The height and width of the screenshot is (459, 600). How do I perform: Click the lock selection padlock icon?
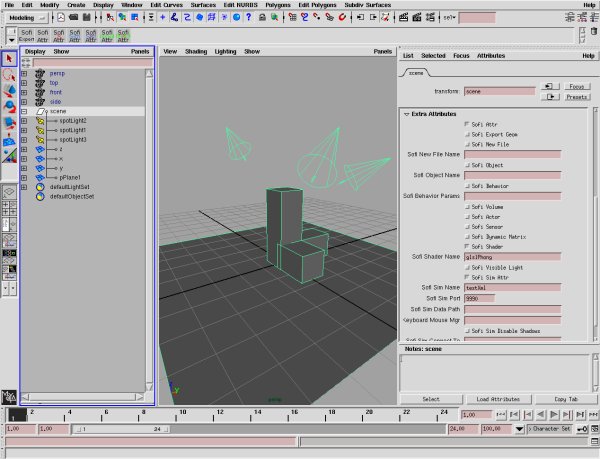[x=262, y=17]
